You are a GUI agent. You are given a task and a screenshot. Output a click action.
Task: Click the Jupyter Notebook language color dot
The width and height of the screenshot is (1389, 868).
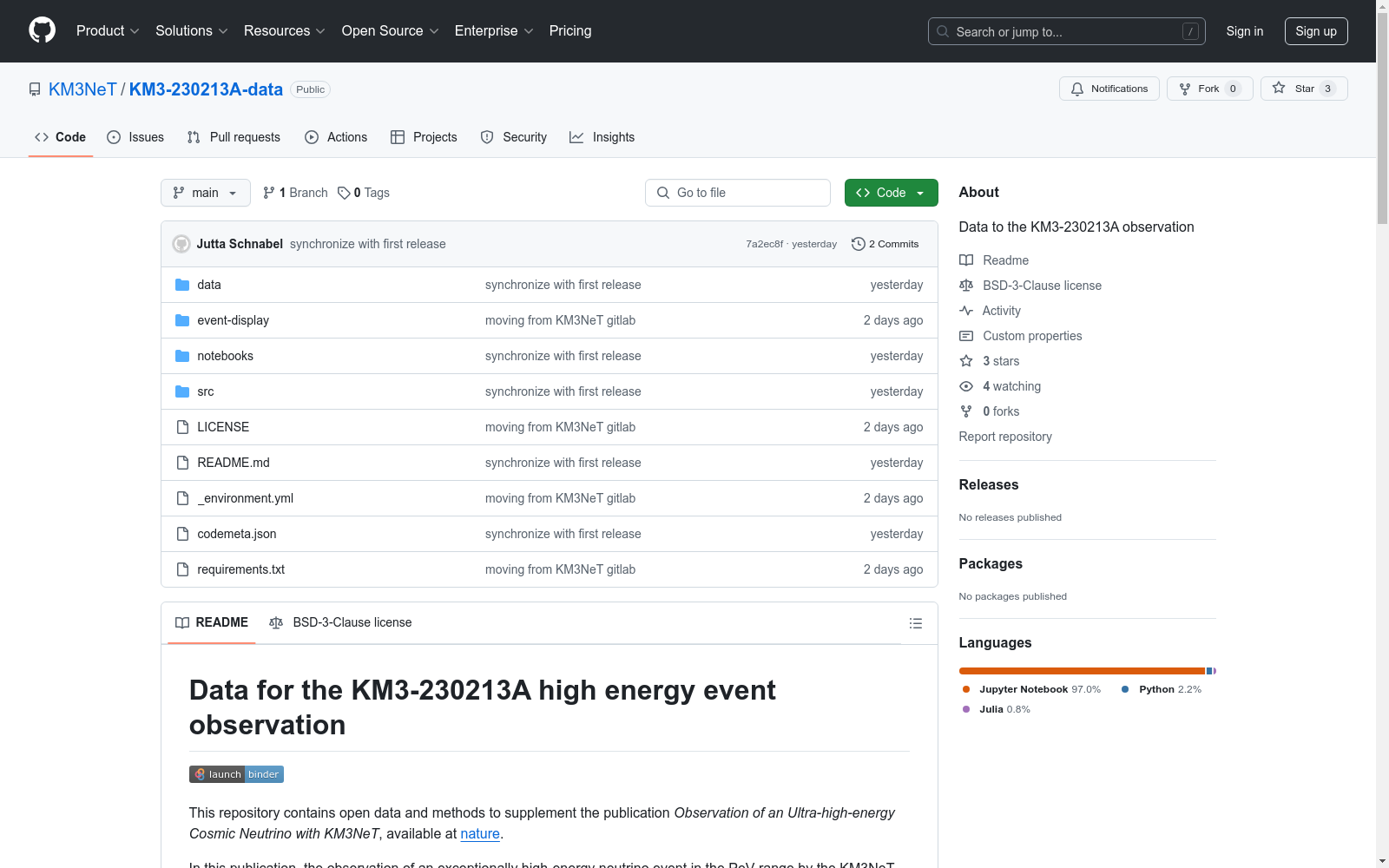pyautogui.click(x=966, y=689)
